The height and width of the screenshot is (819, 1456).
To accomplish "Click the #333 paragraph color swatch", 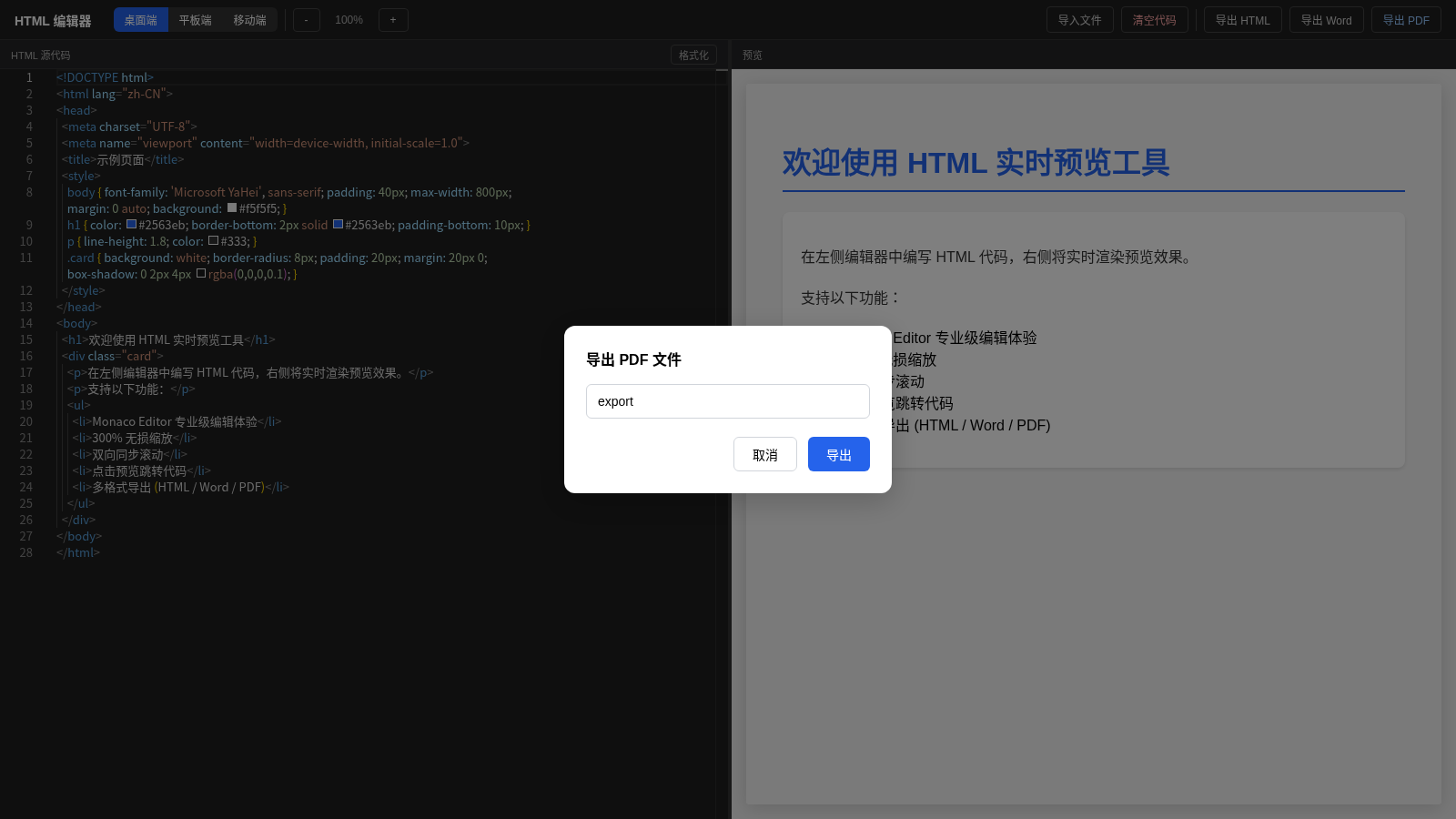I will (x=213, y=240).
